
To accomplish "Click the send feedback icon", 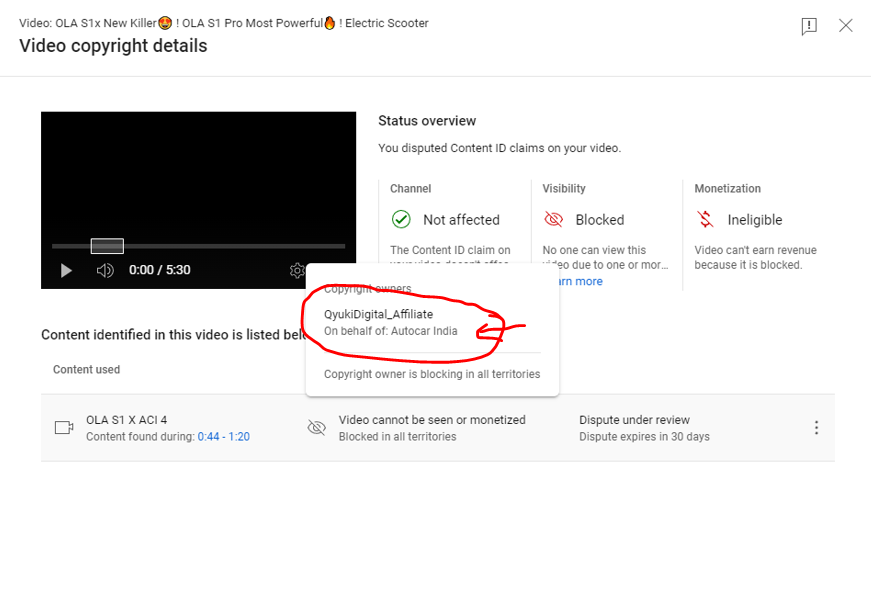I will pyautogui.click(x=809, y=26).
